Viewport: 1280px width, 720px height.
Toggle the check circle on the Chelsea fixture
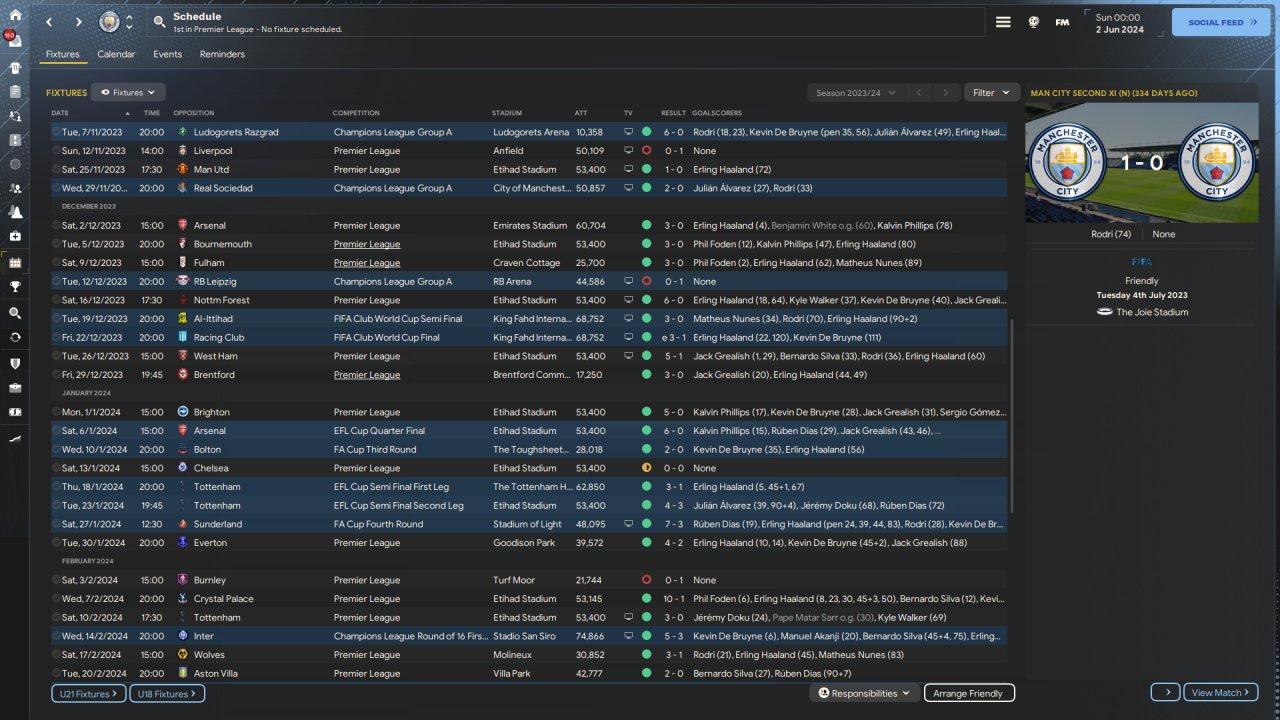click(56, 468)
